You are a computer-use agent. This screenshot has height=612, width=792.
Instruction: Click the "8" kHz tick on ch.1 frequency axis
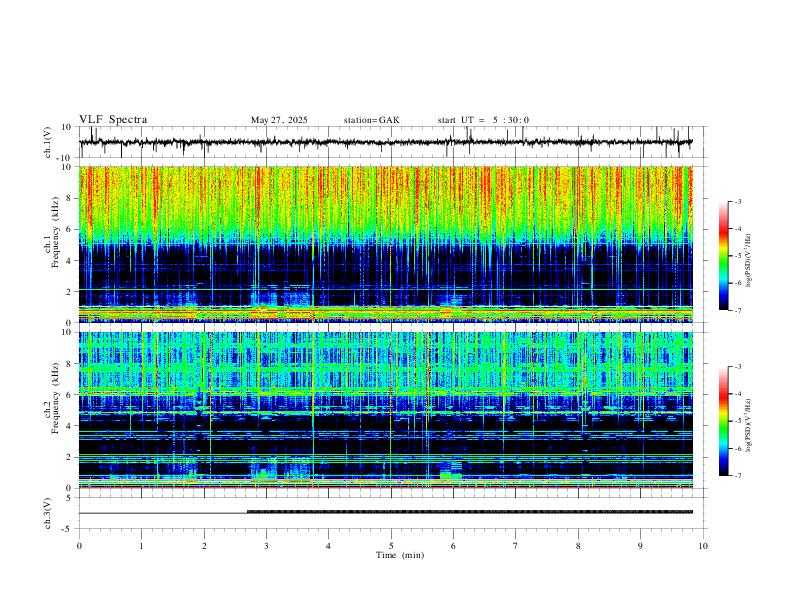[69, 198]
